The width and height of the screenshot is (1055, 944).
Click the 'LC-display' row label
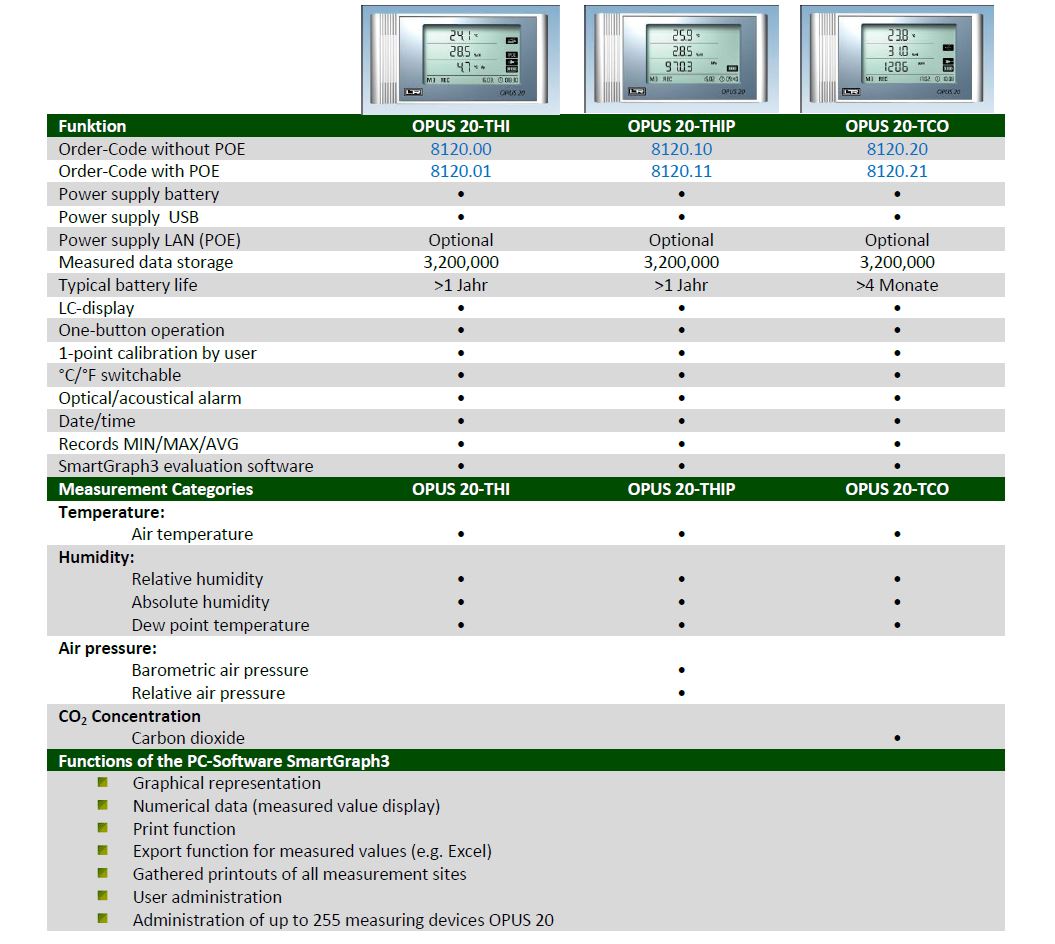click(96, 308)
